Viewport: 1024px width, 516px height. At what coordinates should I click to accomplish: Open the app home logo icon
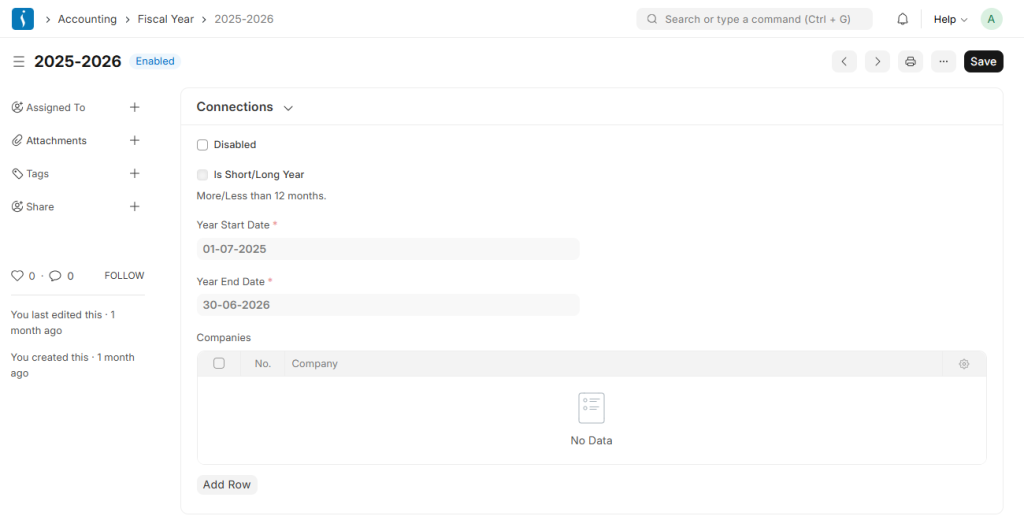pyautogui.click(x=23, y=19)
